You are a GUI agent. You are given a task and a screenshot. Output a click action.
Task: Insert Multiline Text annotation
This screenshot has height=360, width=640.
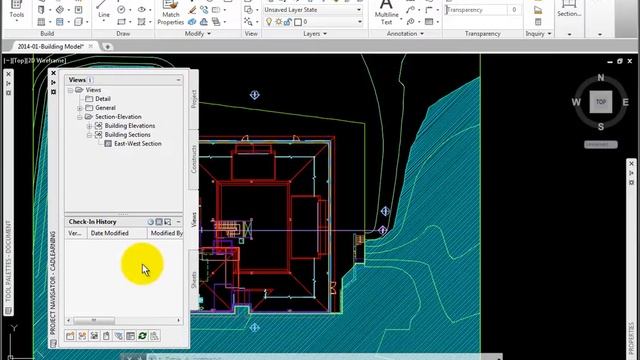point(386,13)
